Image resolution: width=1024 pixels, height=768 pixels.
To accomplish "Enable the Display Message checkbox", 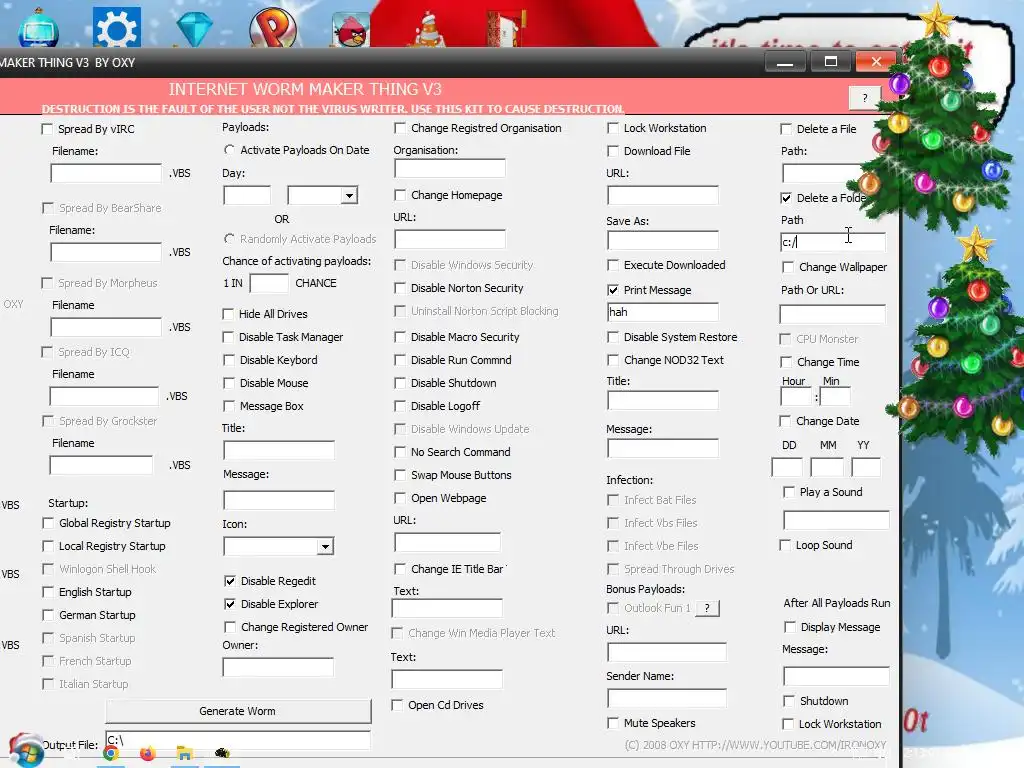I will [790, 627].
